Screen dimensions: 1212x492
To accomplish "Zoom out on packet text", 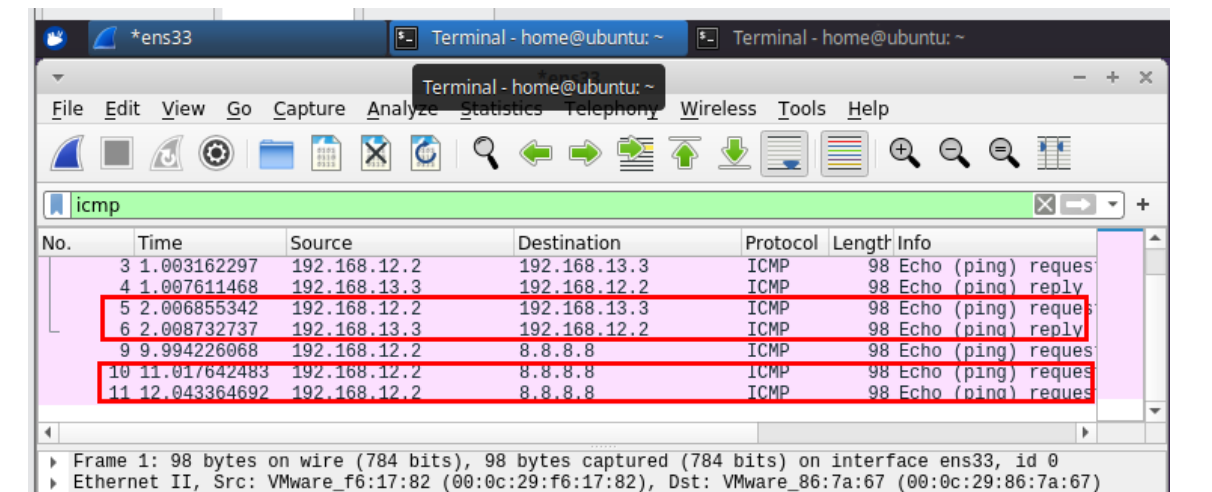I will click(954, 153).
